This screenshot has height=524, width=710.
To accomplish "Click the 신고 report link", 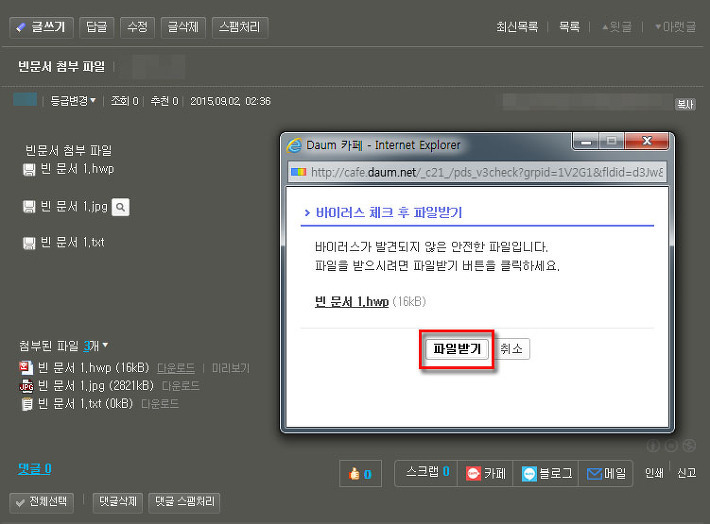I will (686, 473).
